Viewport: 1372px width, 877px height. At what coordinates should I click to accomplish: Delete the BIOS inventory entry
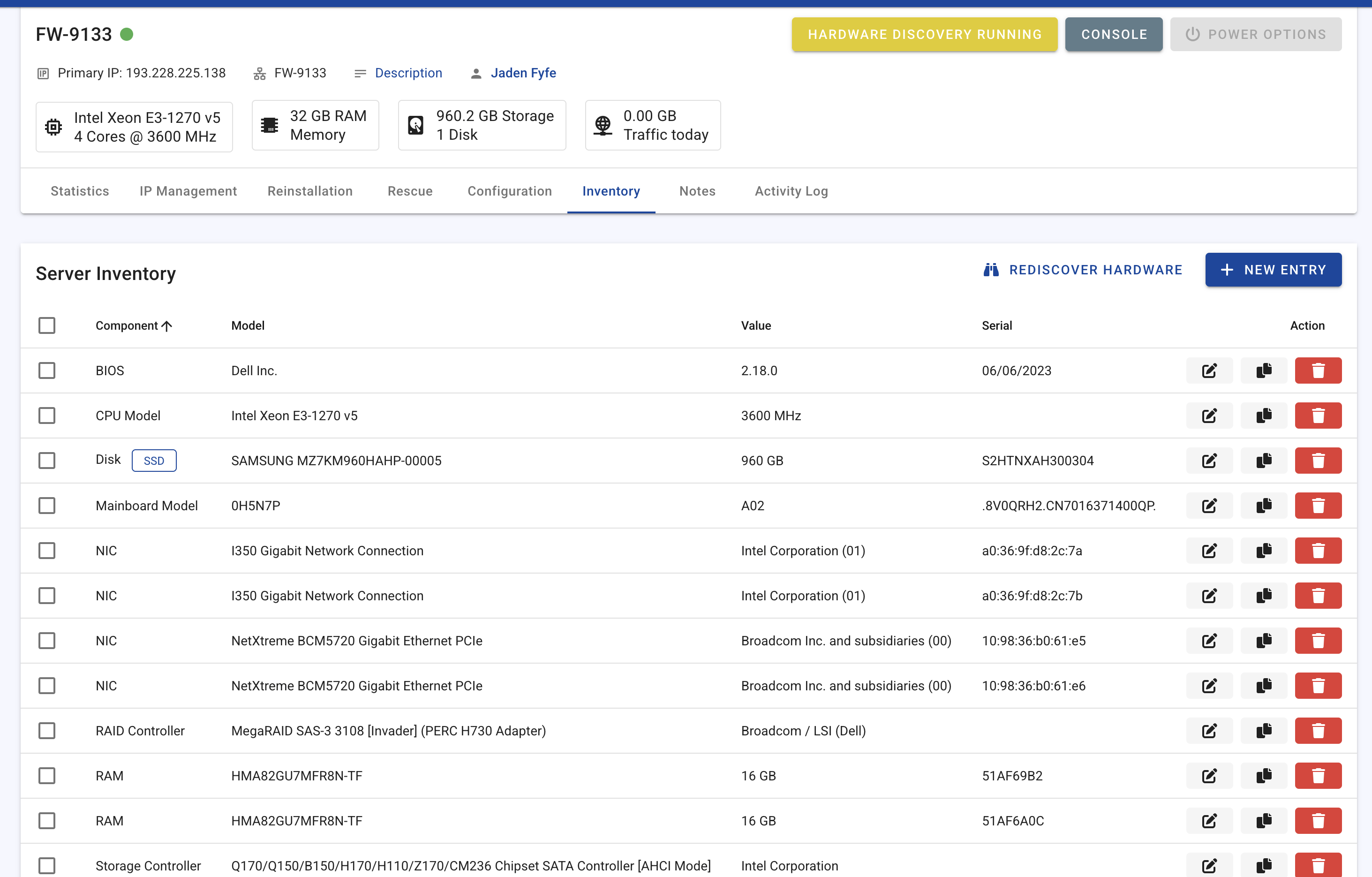tap(1318, 370)
